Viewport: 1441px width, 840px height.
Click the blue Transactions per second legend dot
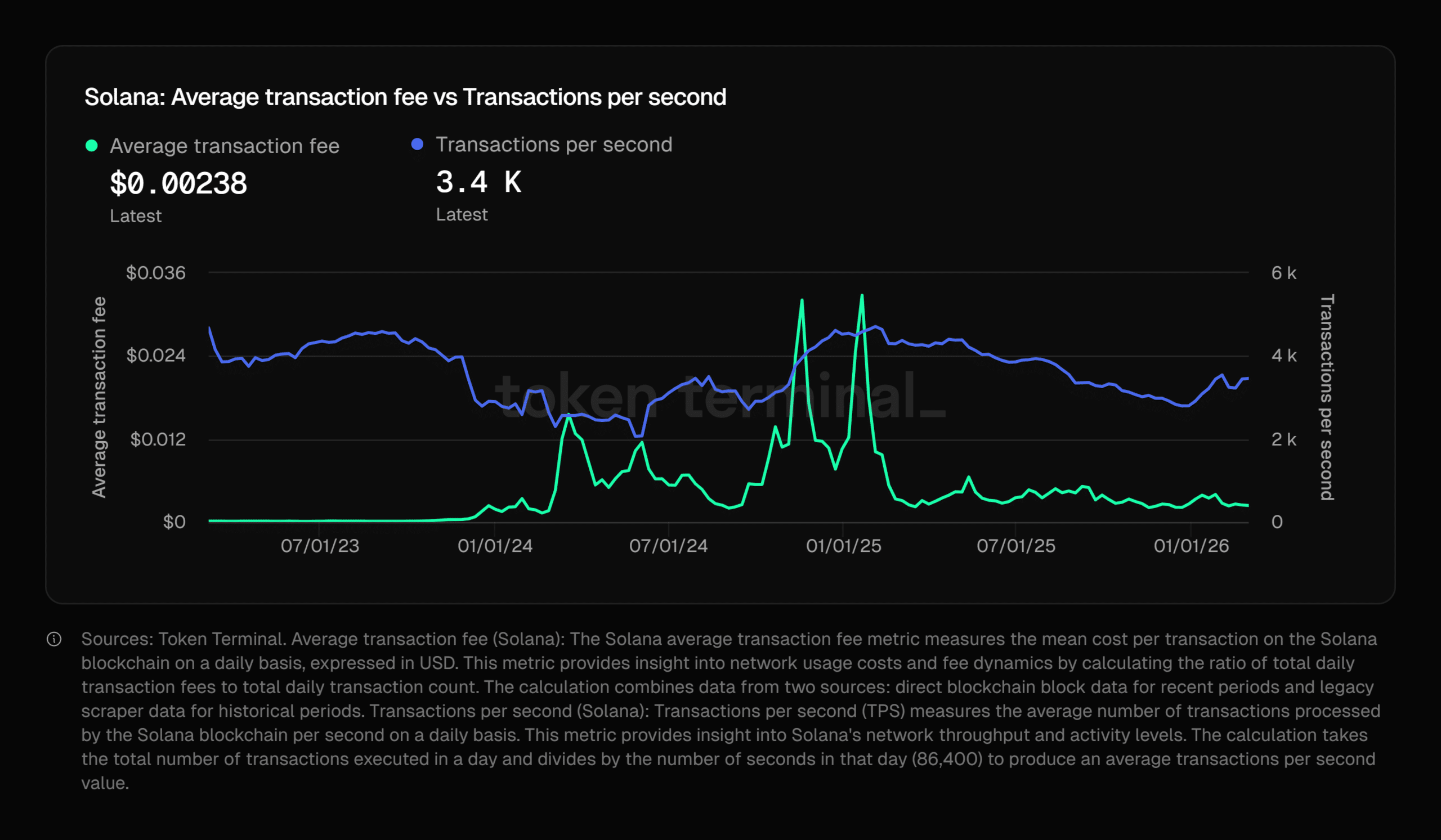[418, 145]
